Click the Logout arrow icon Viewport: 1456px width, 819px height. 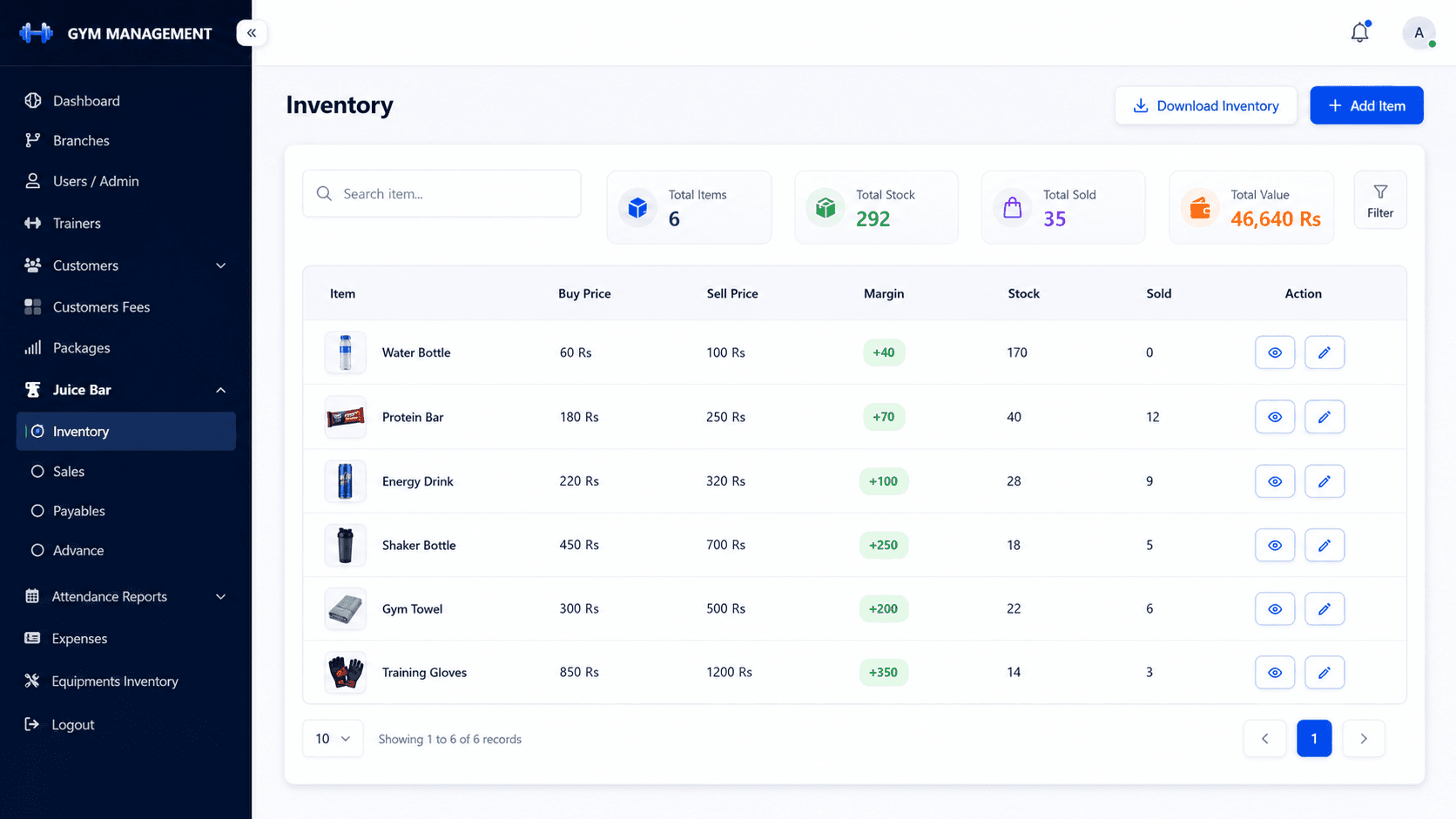(x=32, y=724)
